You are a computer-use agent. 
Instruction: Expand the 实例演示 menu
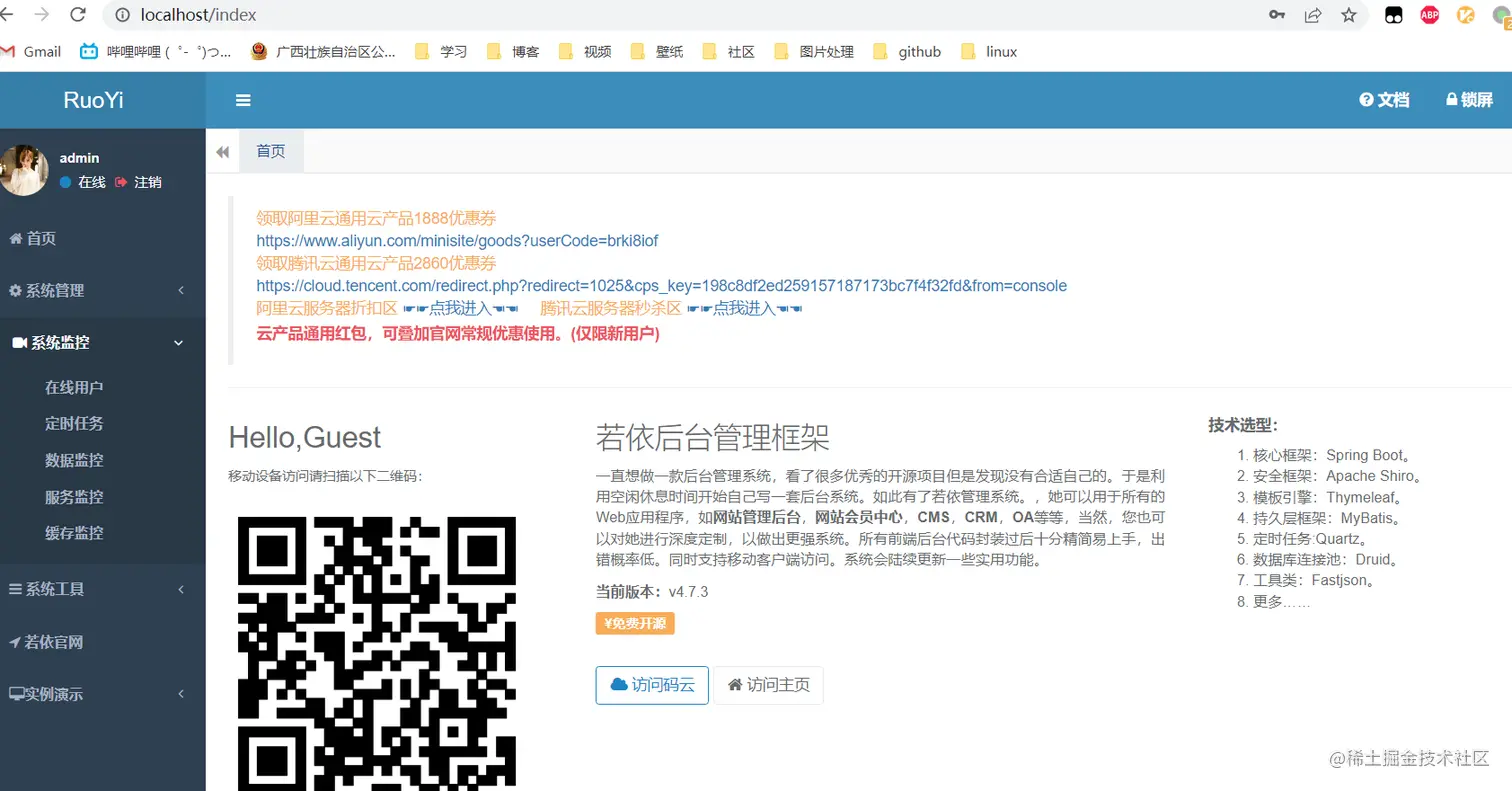pos(103,694)
